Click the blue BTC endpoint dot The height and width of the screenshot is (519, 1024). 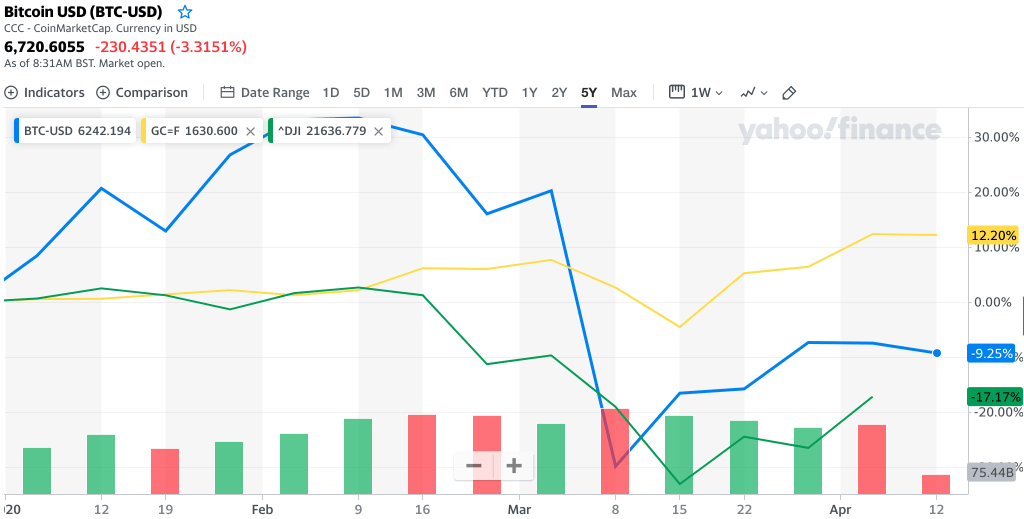(x=937, y=353)
